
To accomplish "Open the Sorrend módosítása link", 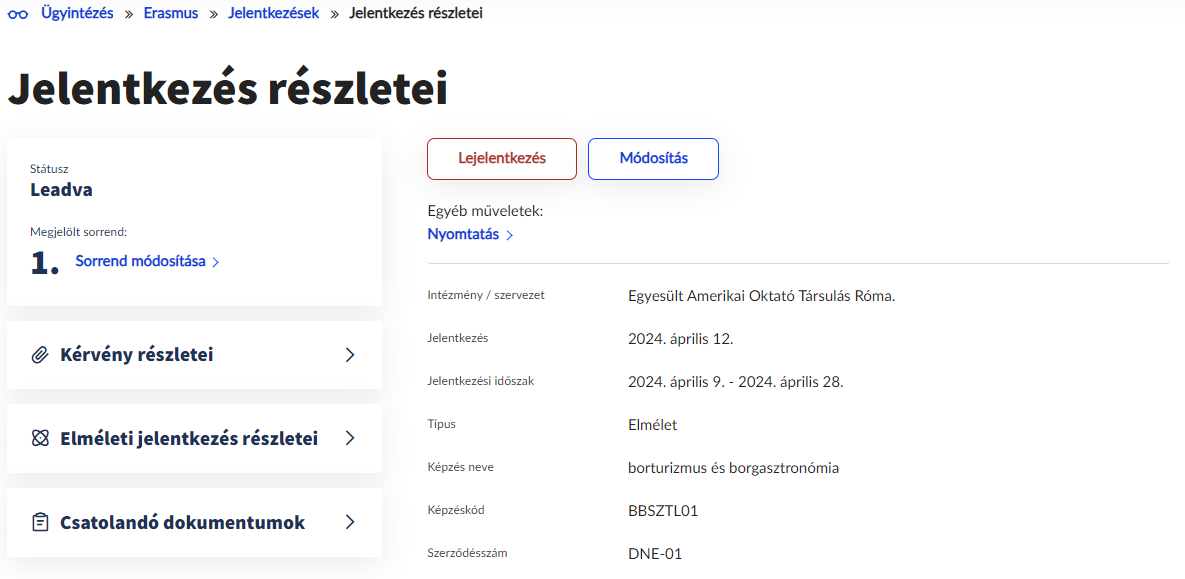I will (140, 262).
